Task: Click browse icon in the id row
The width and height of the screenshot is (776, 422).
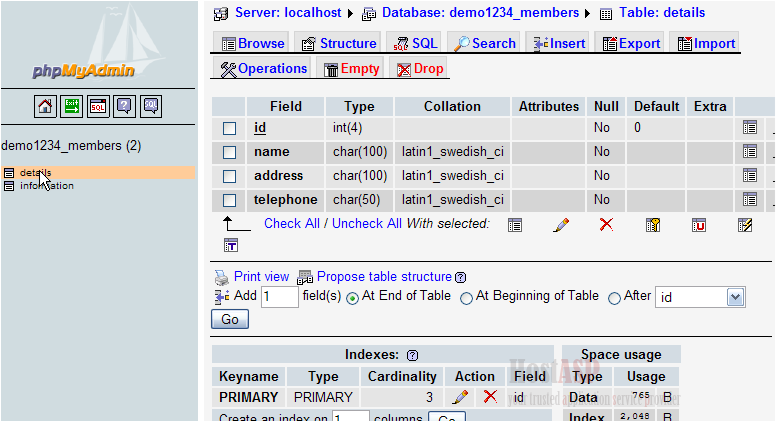Action: point(749,128)
